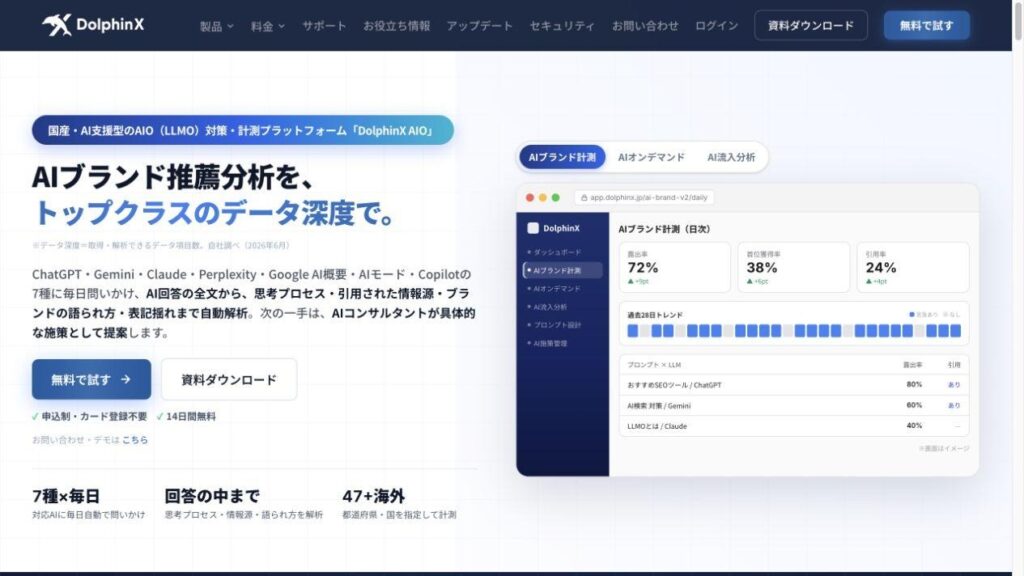The image size is (1024, 576).
Task: Click the LLMOとは / Claude row
Action: coord(793,426)
